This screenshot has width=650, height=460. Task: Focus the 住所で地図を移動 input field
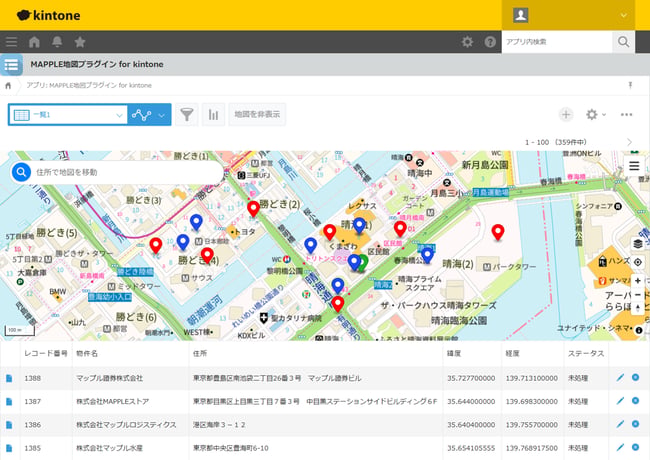pyautogui.click(x=126, y=172)
